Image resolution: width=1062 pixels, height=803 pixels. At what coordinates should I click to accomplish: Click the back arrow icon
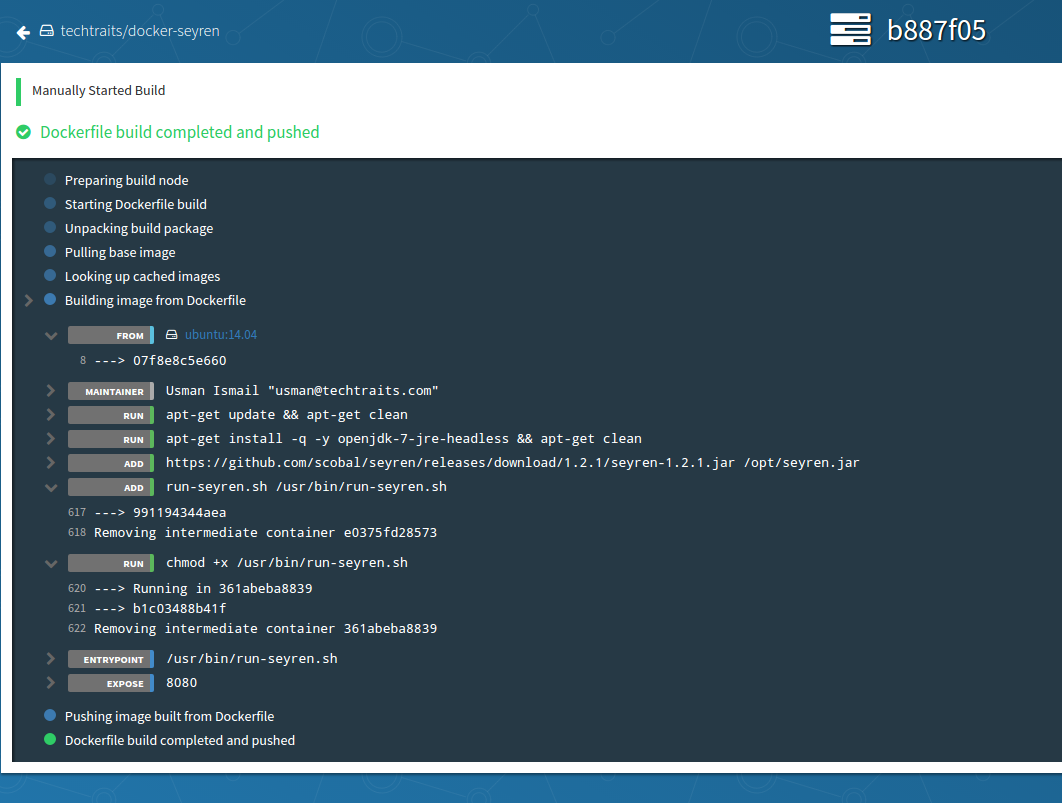point(23,32)
